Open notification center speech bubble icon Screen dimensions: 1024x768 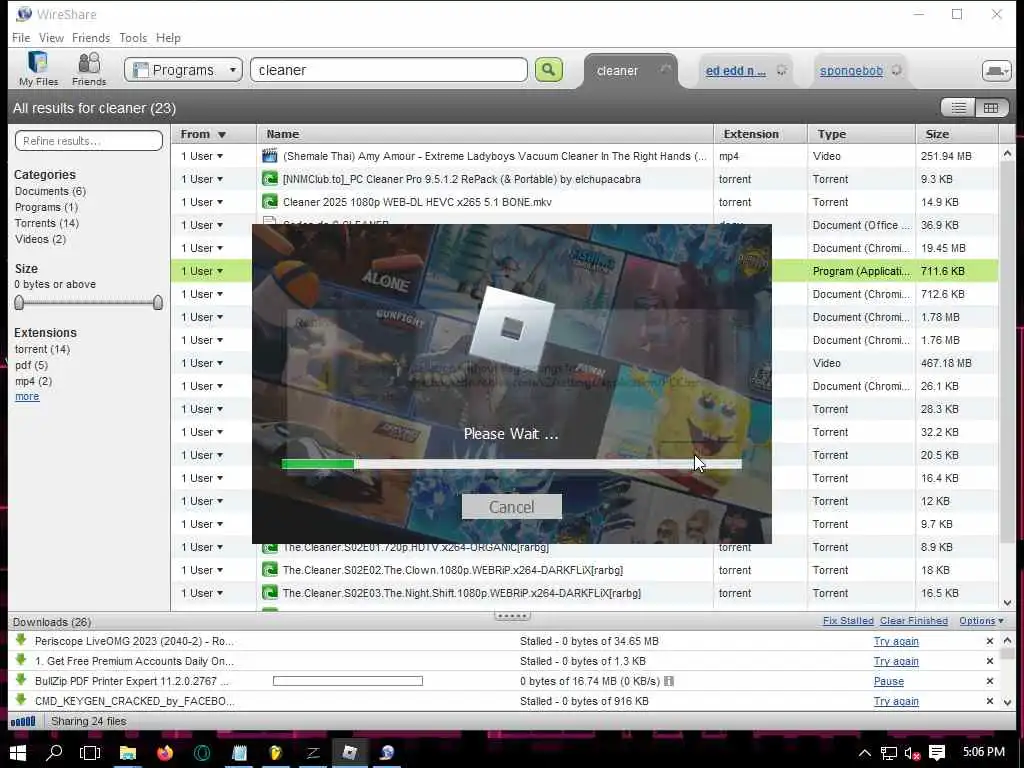point(937,753)
